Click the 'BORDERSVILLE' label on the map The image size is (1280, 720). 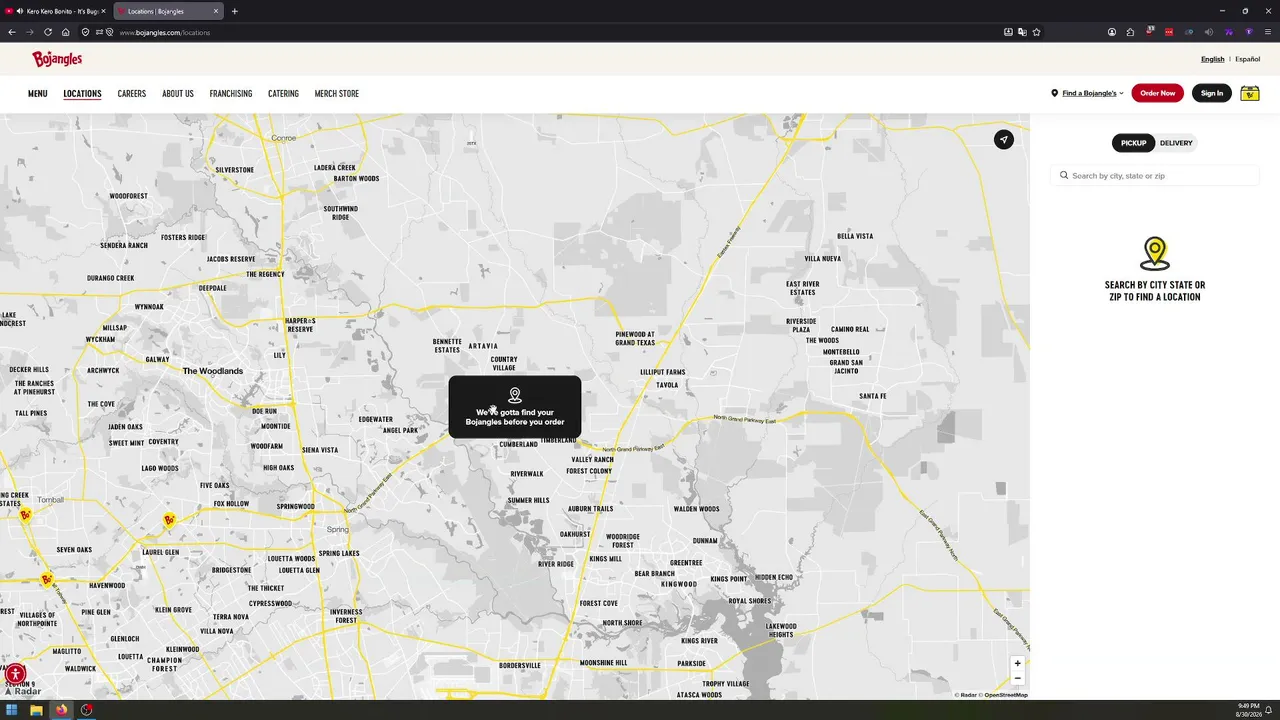(x=520, y=665)
